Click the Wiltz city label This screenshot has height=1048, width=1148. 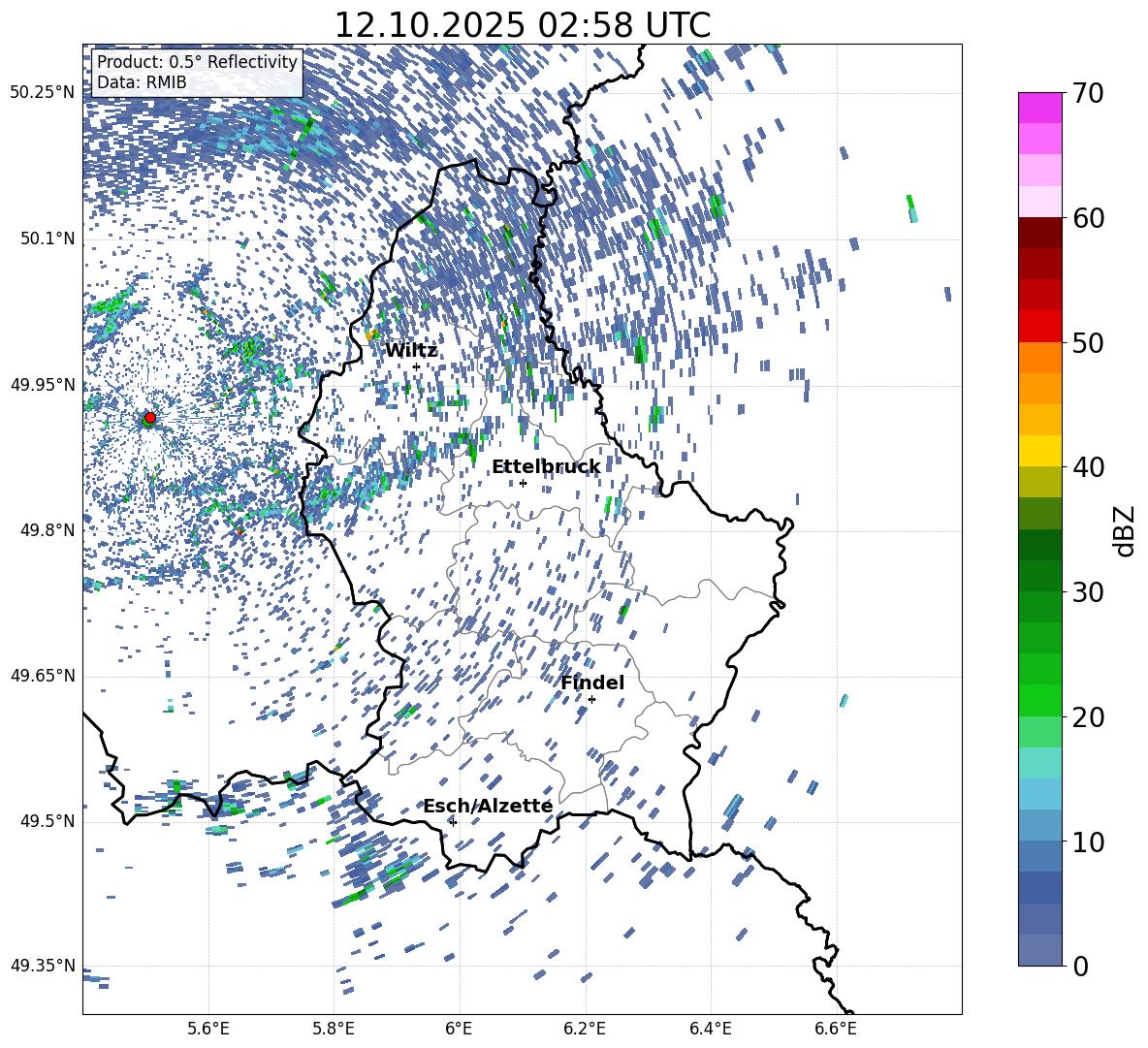(x=411, y=350)
